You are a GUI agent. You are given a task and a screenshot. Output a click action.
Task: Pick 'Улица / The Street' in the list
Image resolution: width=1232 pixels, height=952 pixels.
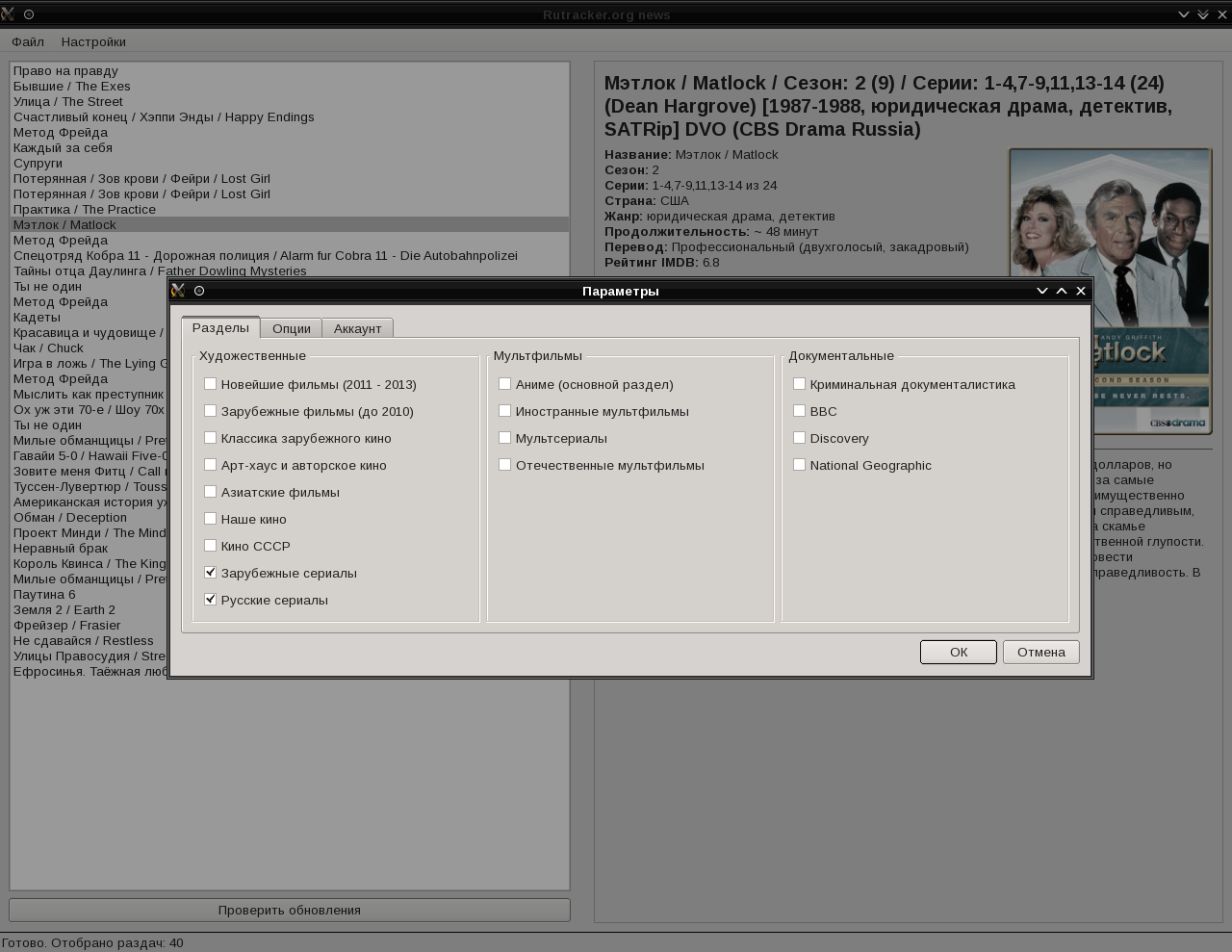[290, 101]
